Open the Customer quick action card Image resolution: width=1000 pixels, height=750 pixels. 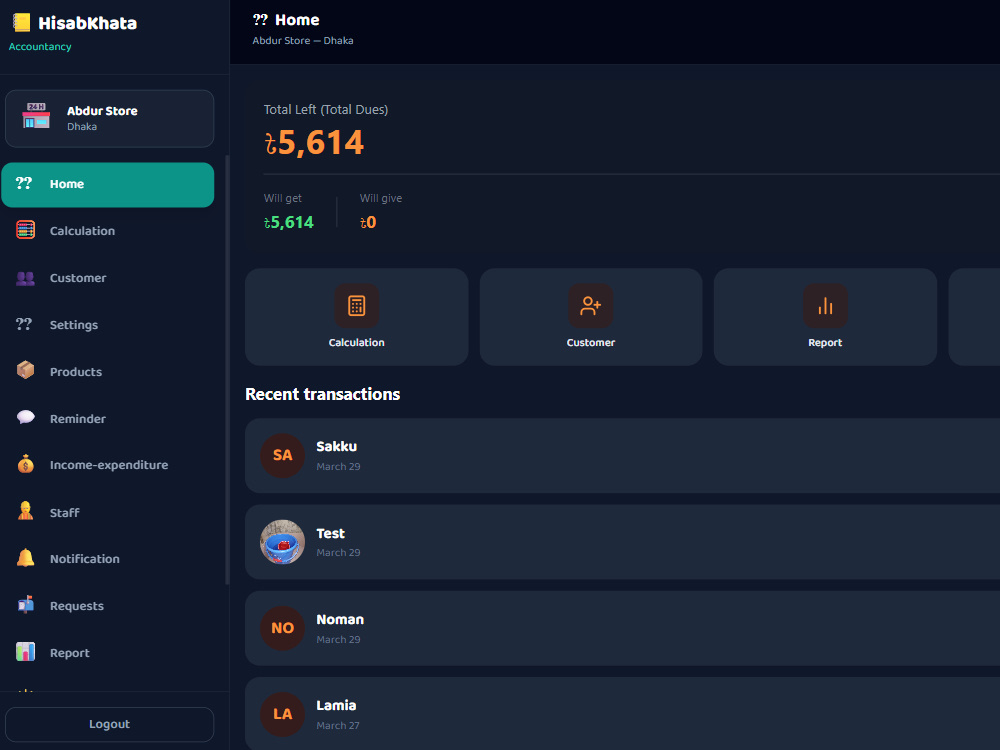coord(591,317)
